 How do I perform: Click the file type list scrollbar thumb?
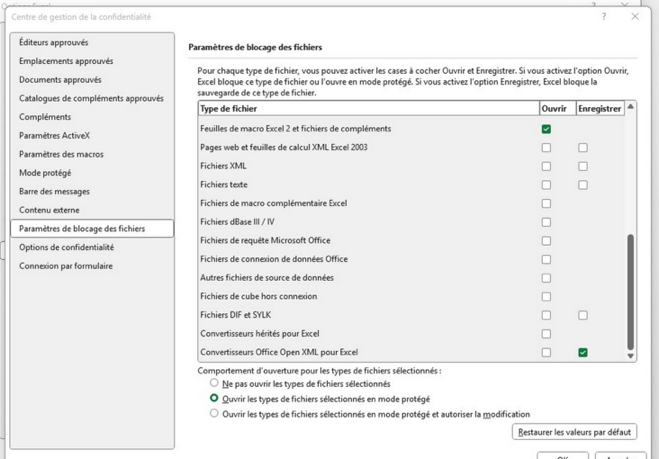(630, 292)
